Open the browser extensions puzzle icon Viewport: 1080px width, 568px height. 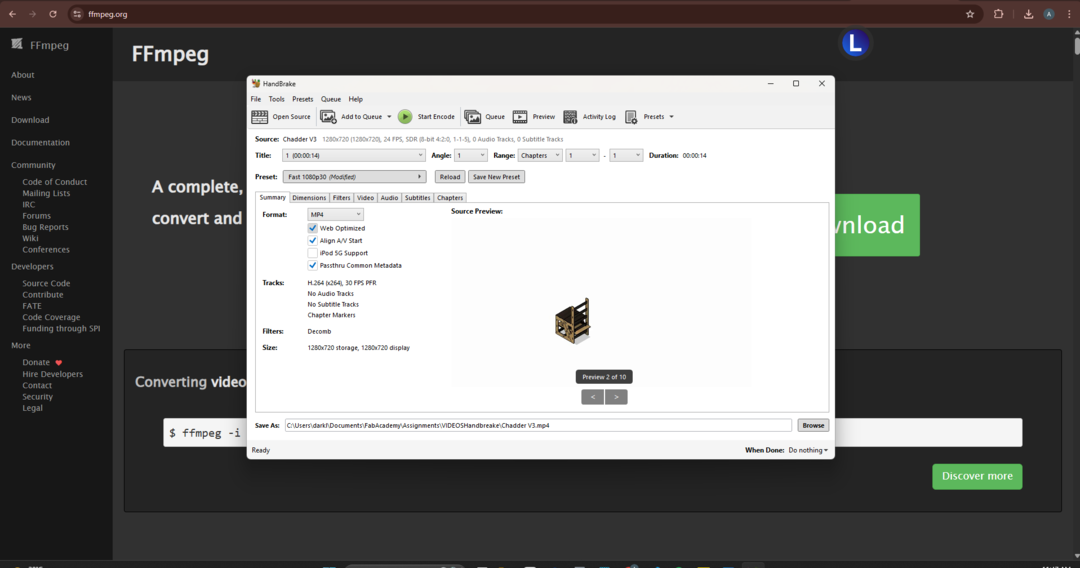pyautogui.click(x=998, y=14)
